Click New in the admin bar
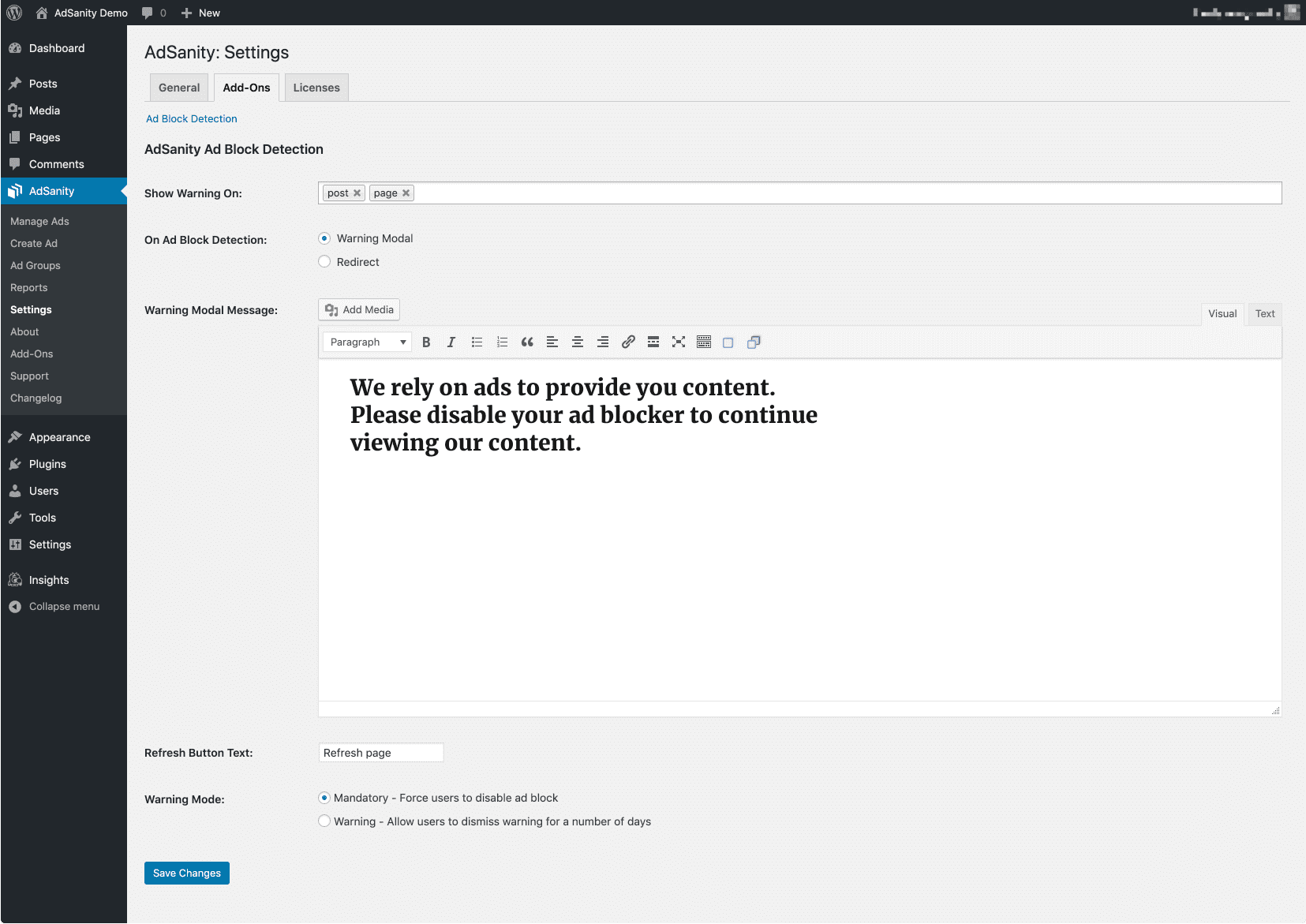 pyautogui.click(x=200, y=13)
